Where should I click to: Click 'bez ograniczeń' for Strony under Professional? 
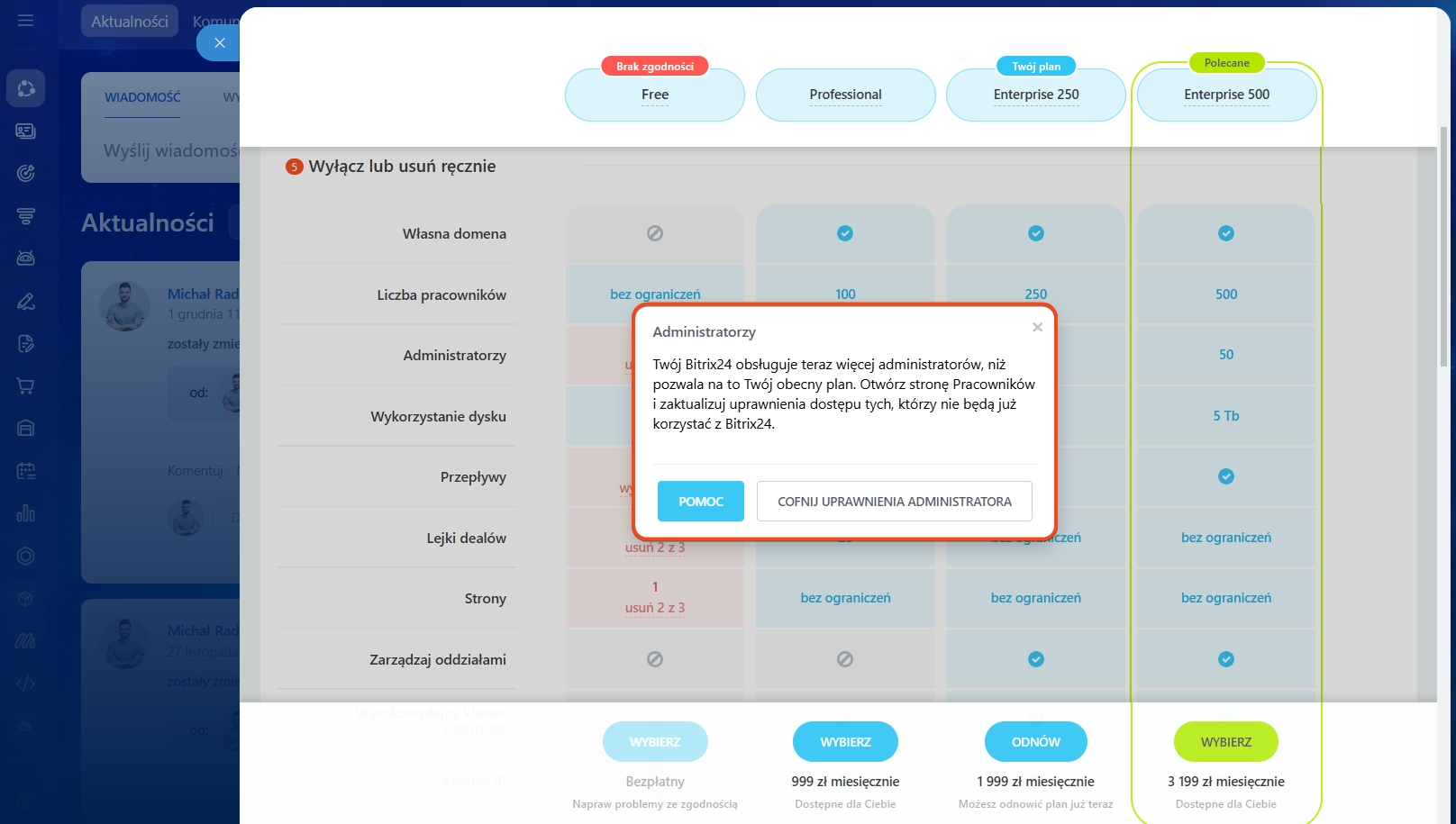pos(845,598)
